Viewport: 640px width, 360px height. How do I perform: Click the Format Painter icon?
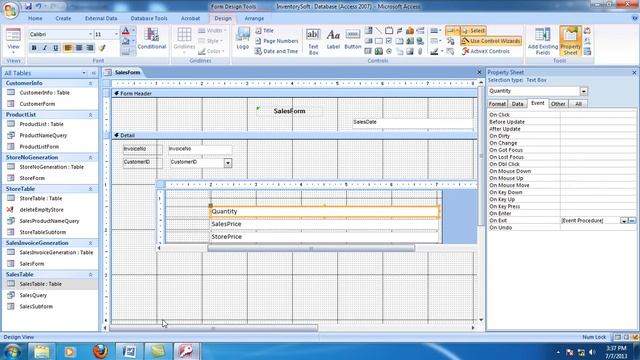click(102, 48)
